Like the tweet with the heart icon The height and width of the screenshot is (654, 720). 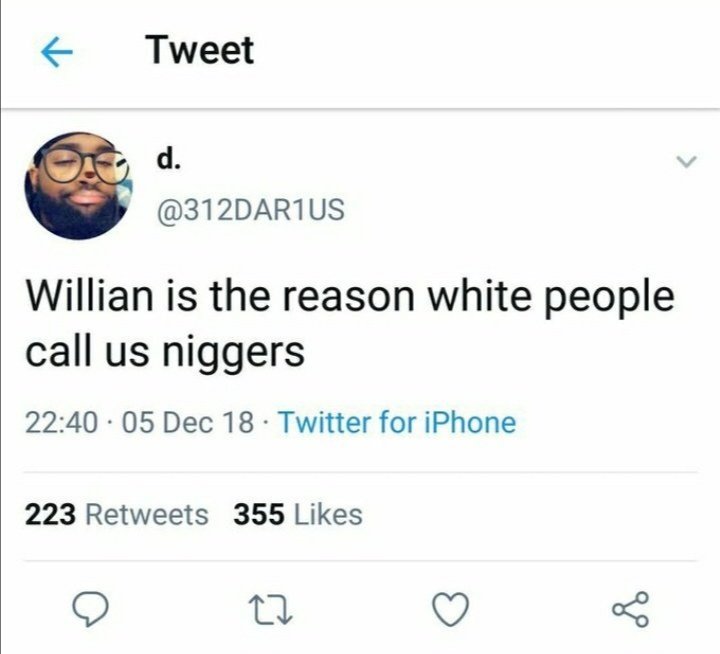tap(451, 609)
